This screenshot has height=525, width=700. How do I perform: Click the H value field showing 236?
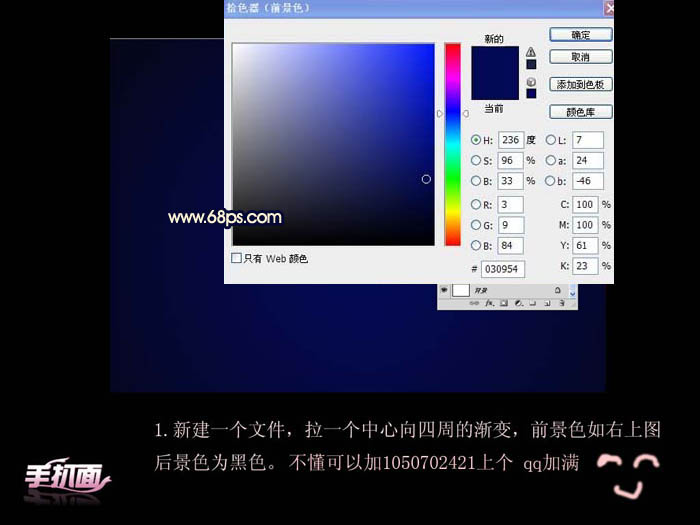point(511,140)
